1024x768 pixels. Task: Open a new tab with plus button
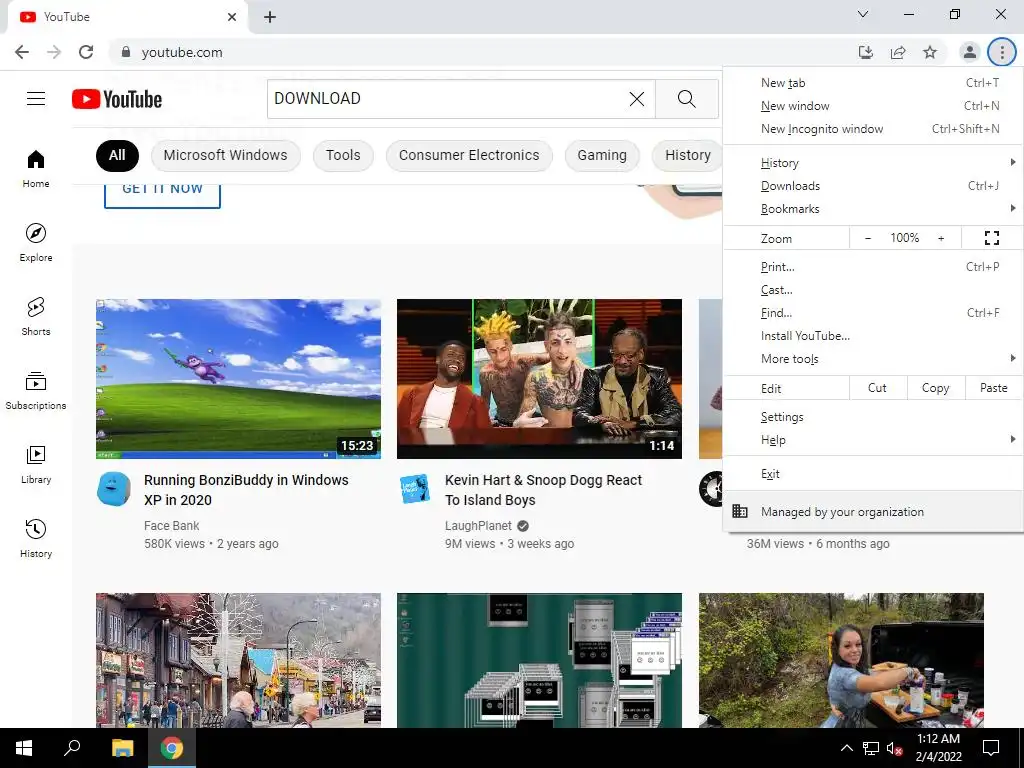[270, 17]
